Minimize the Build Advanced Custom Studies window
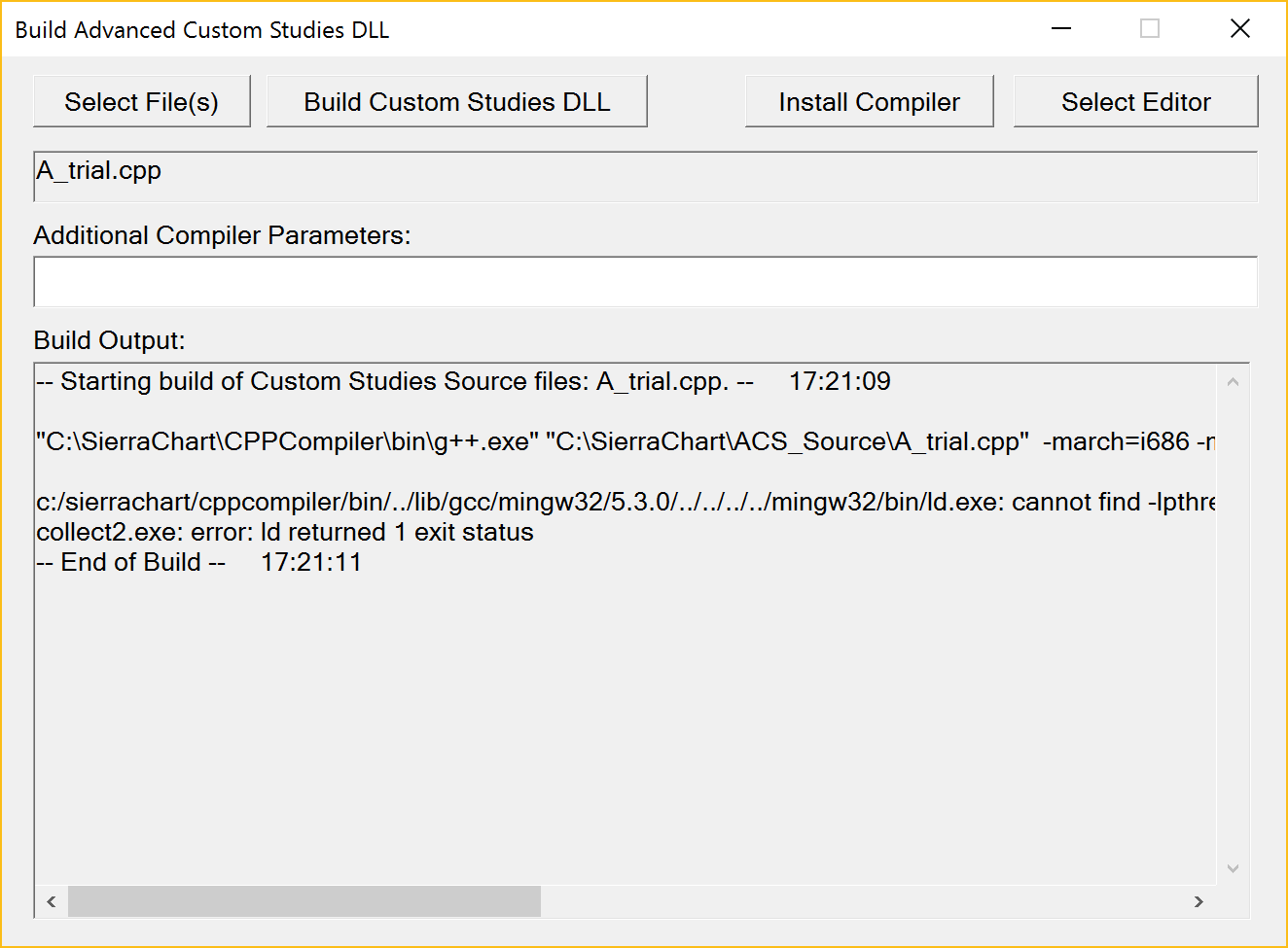1288x948 pixels. point(1061,29)
